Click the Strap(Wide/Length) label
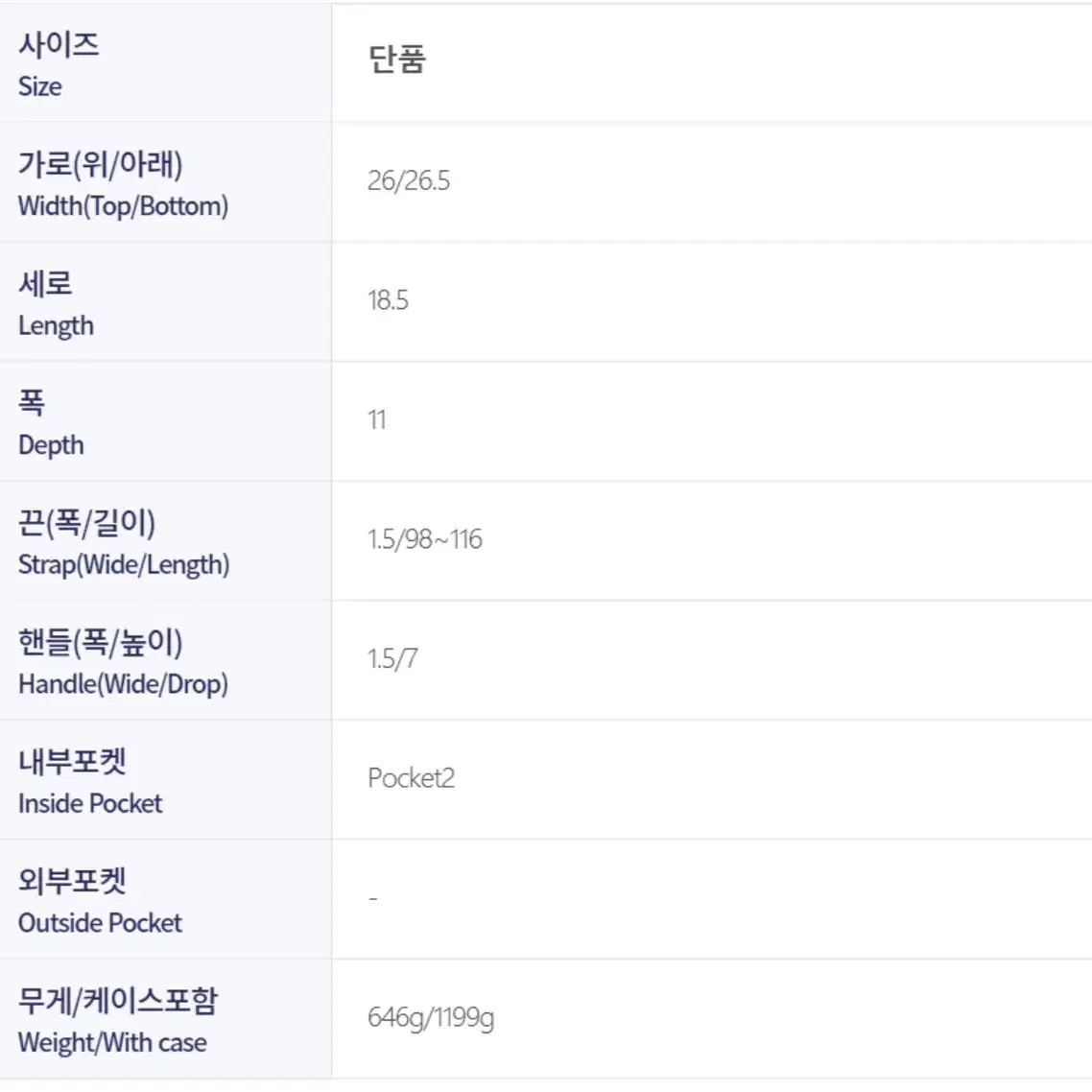The image size is (1092, 1092). (x=124, y=565)
